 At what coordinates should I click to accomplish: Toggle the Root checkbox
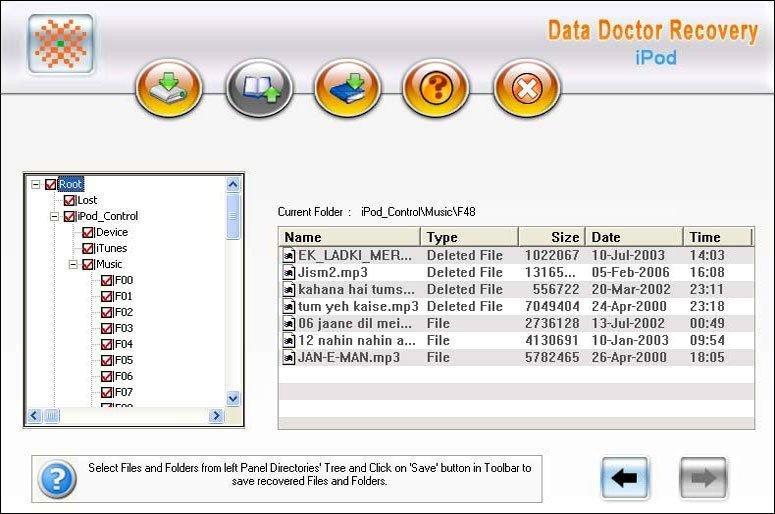(x=50, y=184)
